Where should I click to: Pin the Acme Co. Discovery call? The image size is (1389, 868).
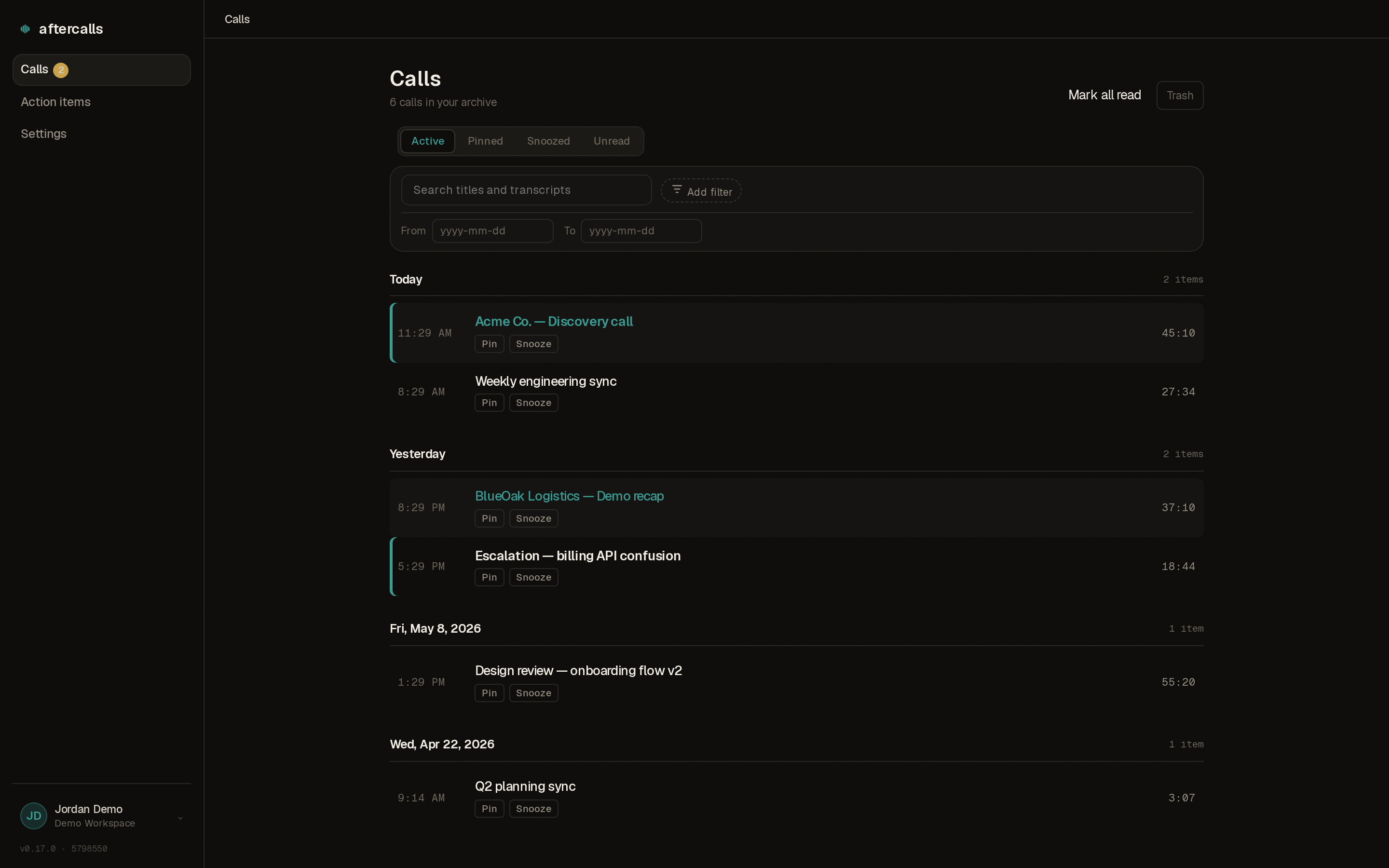click(489, 344)
